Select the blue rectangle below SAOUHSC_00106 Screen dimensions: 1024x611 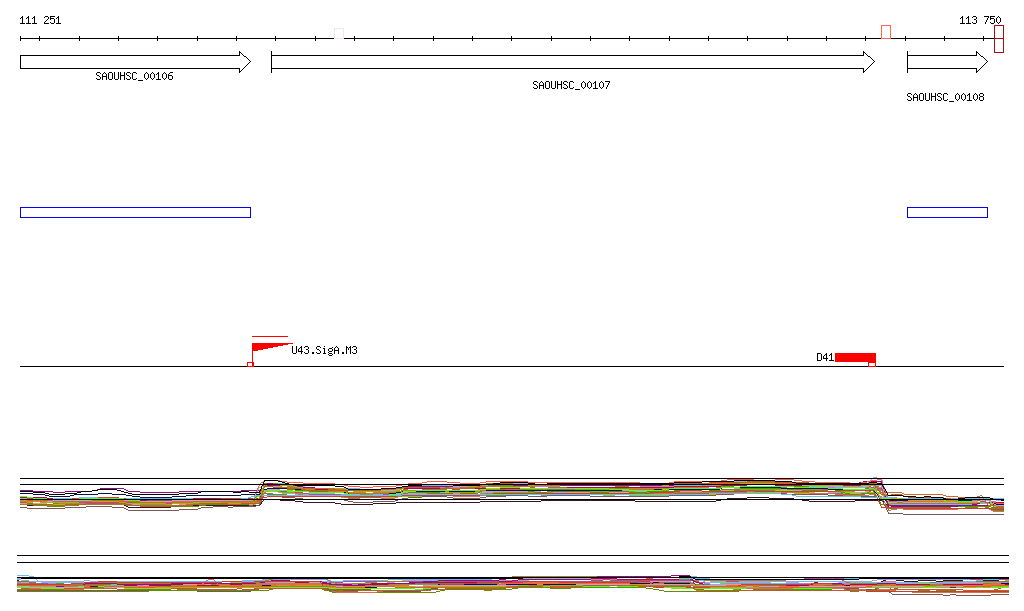(135, 212)
